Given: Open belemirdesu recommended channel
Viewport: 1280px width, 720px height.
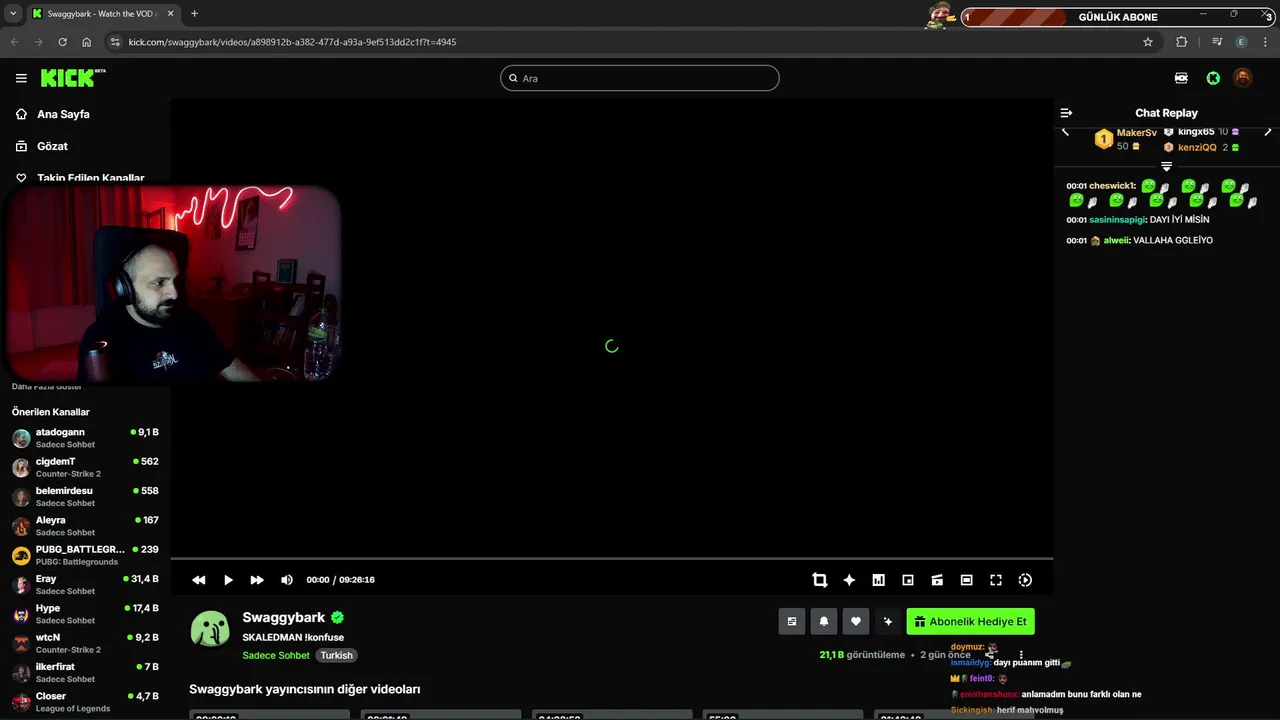Looking at the screenshot, I should [85, 497].
